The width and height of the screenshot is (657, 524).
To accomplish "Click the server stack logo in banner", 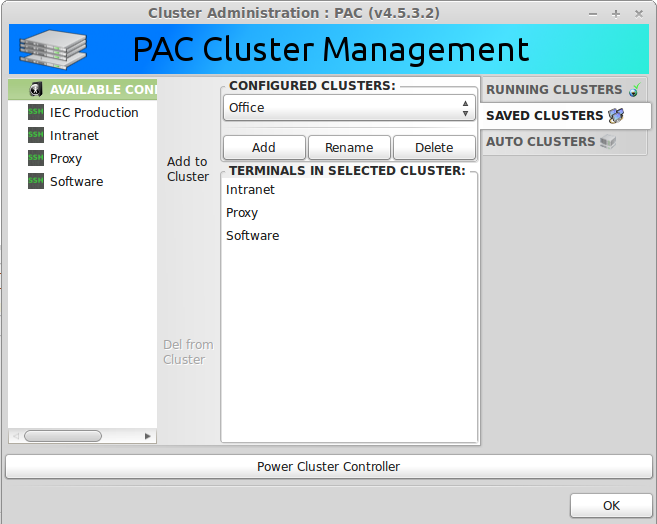I will pyautogui.click(x=53, y=49).
